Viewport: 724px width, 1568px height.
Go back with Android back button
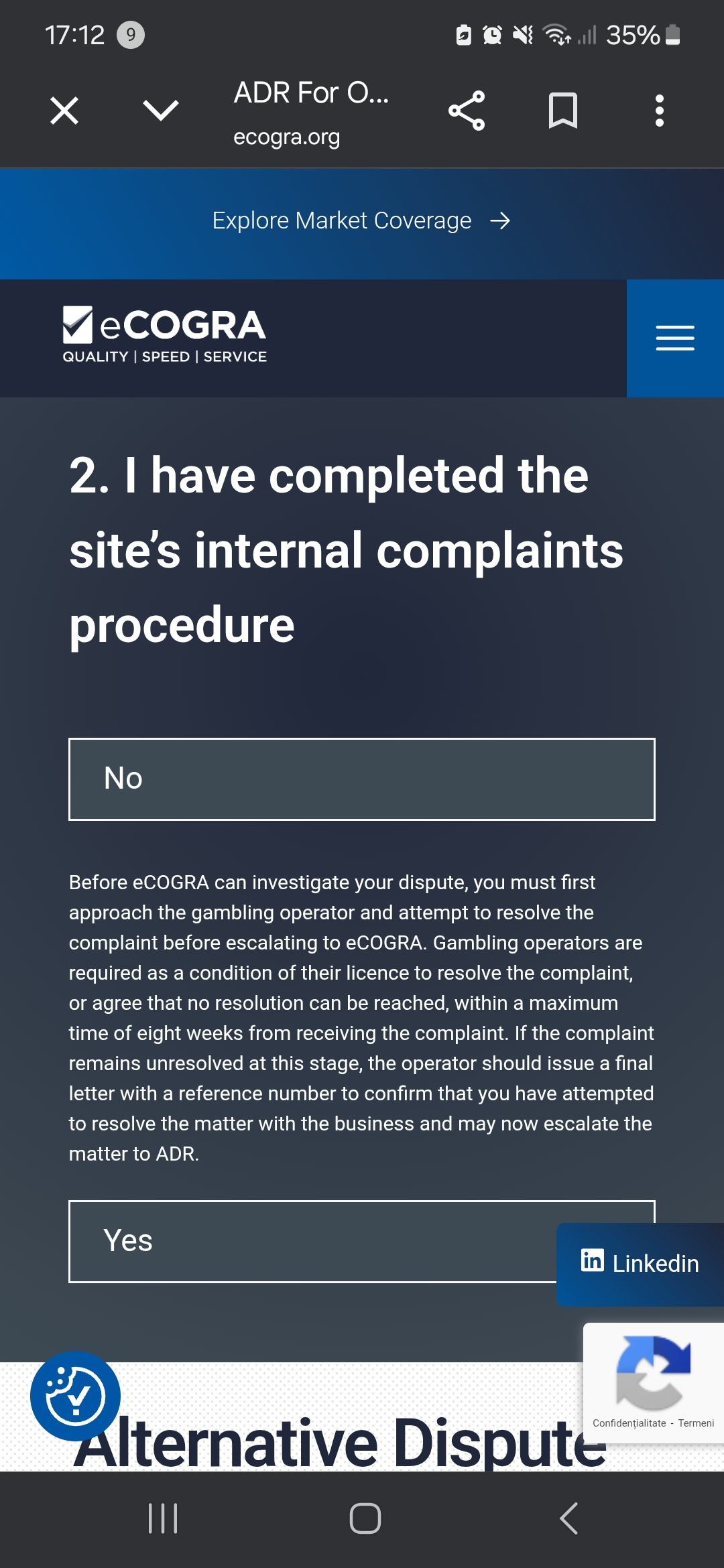[x=568, y=1518]
